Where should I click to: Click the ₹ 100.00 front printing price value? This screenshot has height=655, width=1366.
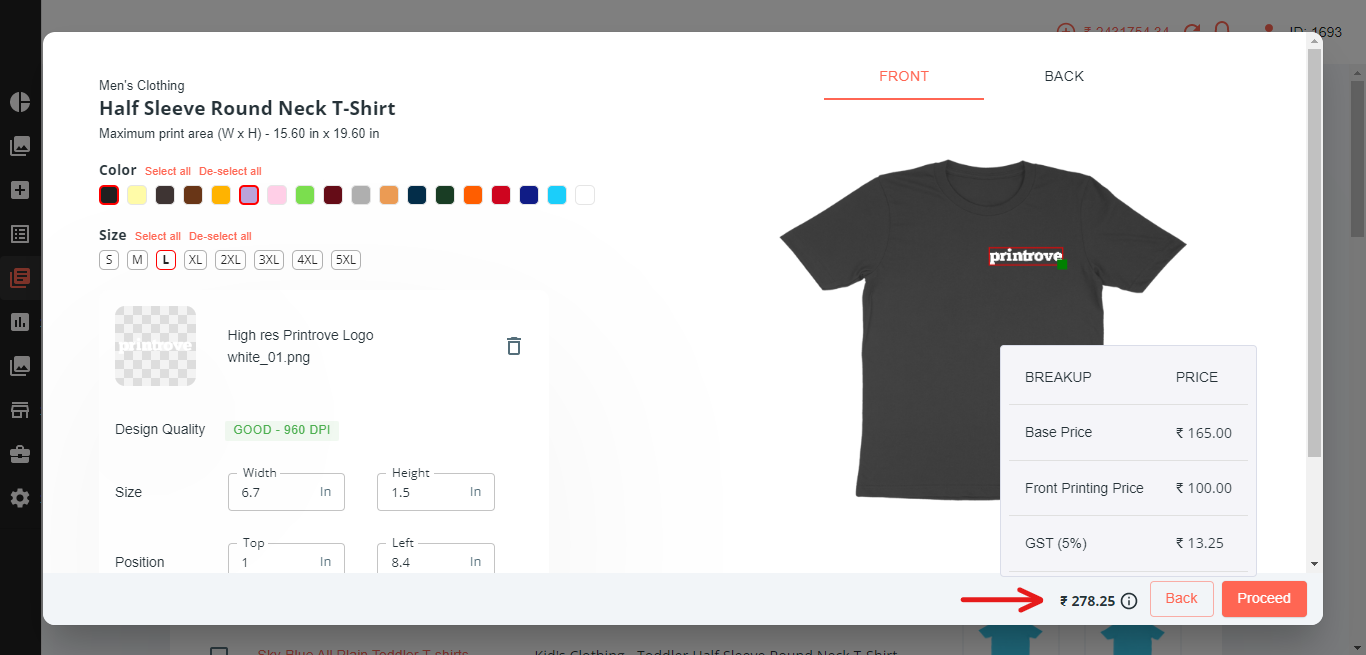pos(1204,489)
